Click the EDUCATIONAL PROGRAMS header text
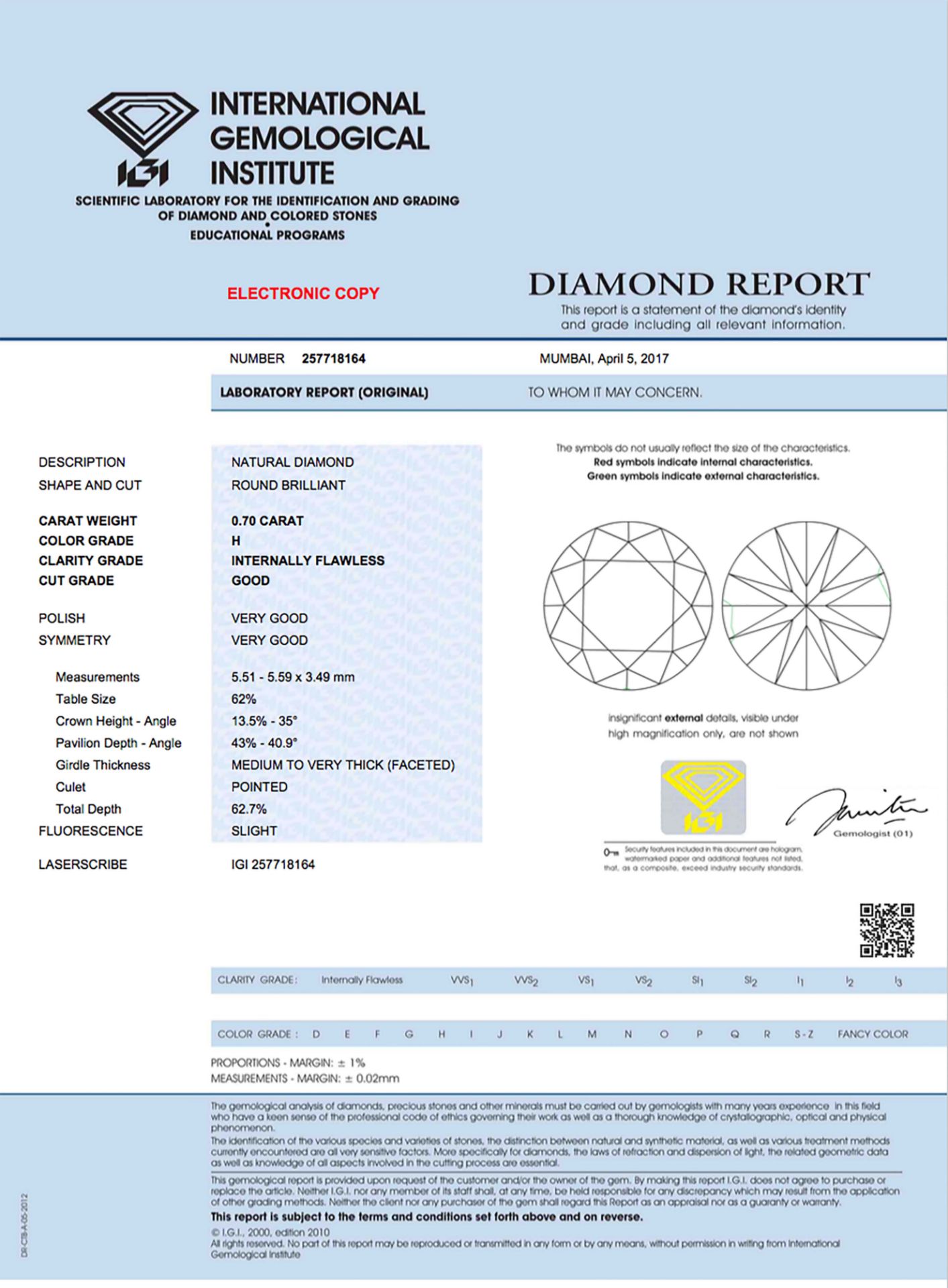Viewport: 948px width, 1288px height. (267, 235)
